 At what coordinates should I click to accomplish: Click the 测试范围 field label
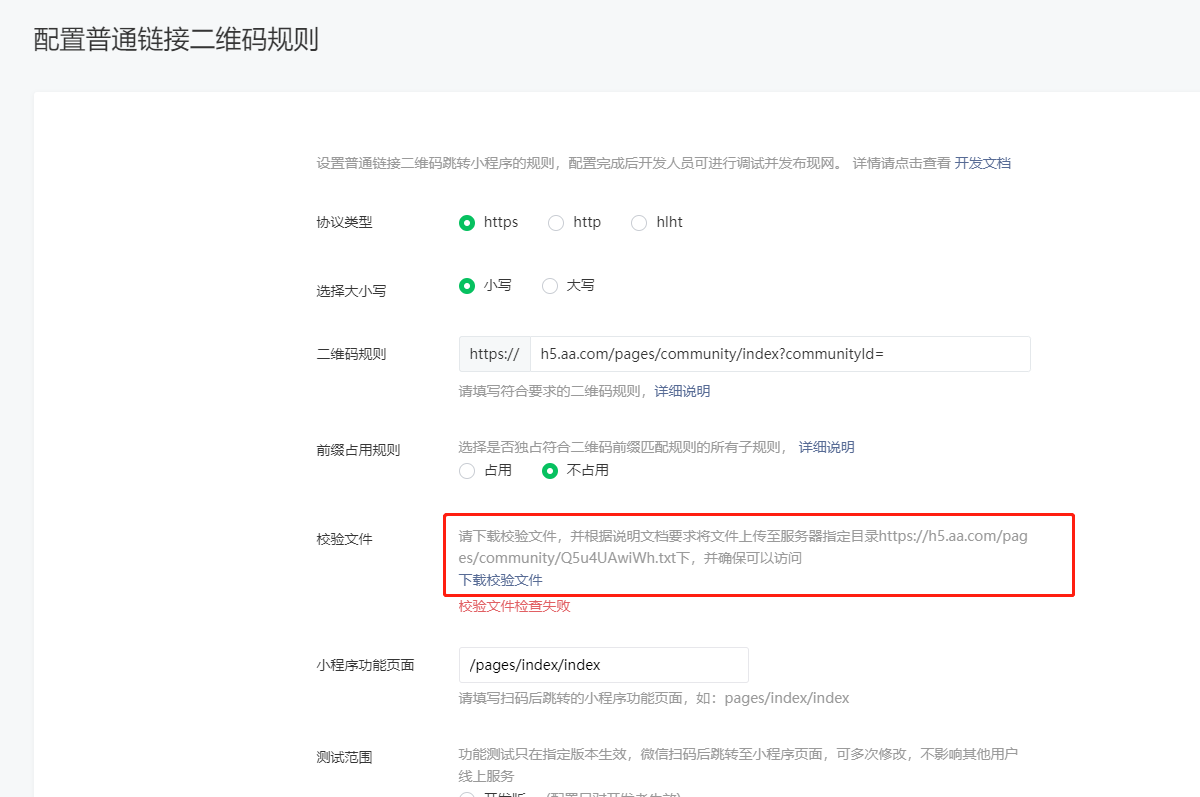click(x=344, y=758)
